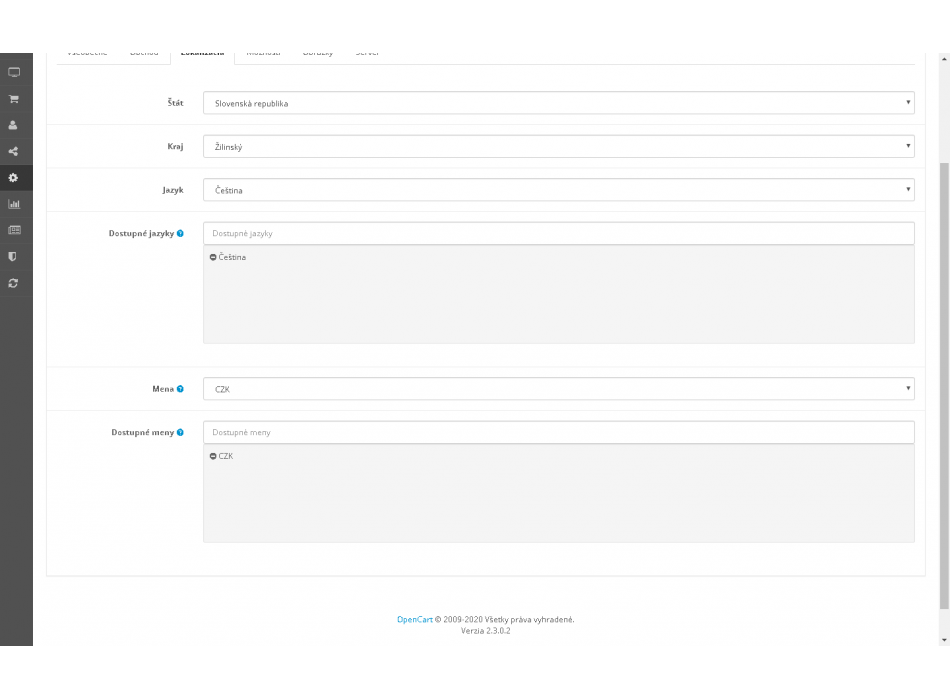The image size is (950, 700).
Task: Click the shield icon in sidebar
Action: coord(12,257)
